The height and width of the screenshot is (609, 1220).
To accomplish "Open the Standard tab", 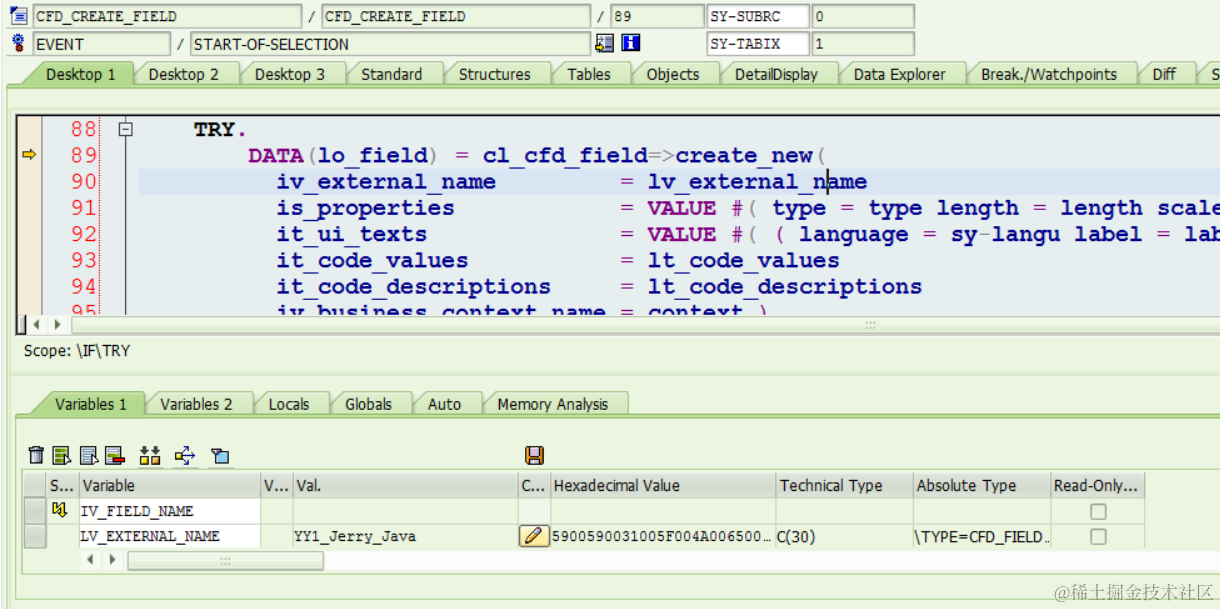I will click(x=392, y=74).
